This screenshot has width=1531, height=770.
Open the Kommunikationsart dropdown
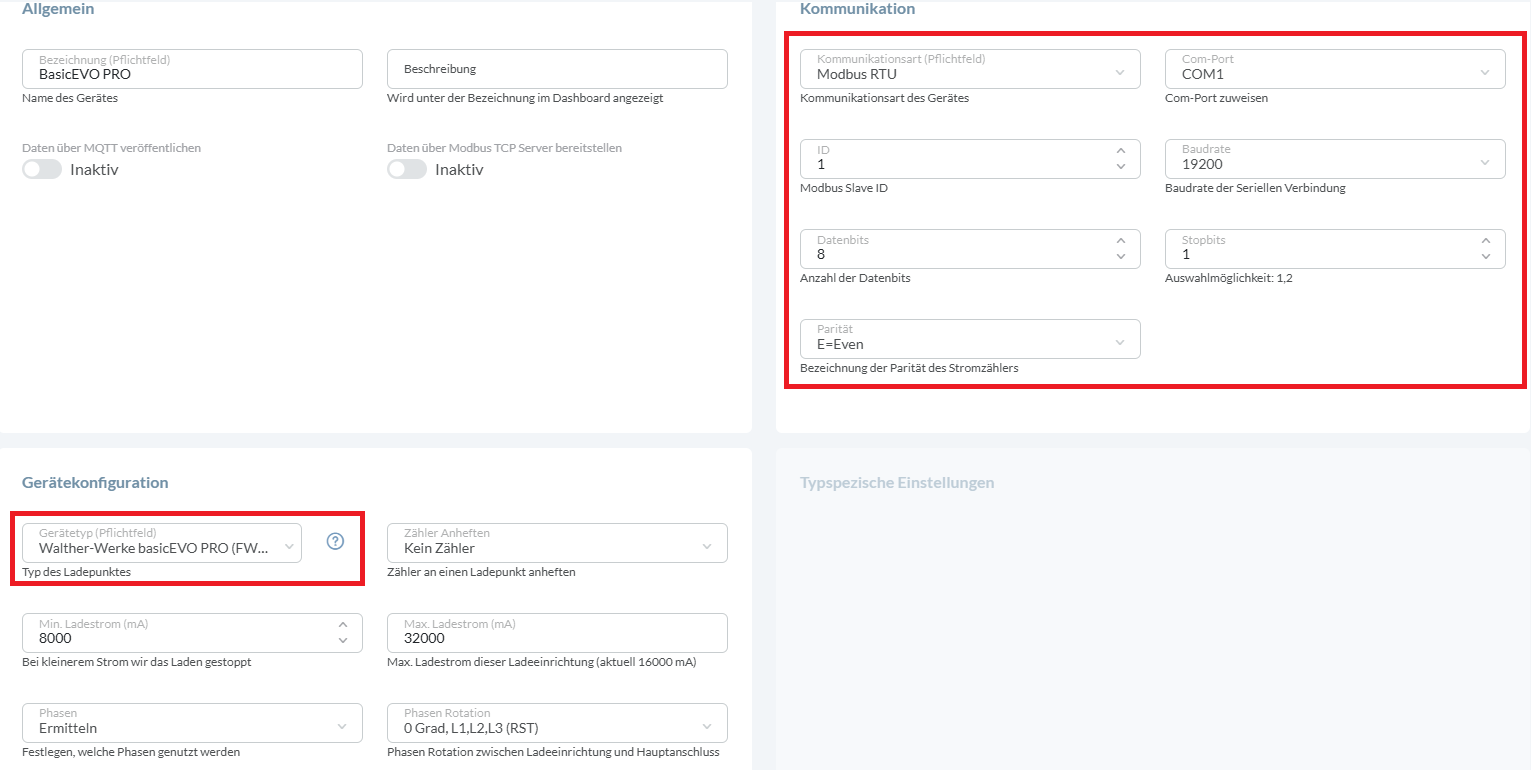(x=970, y=69)
